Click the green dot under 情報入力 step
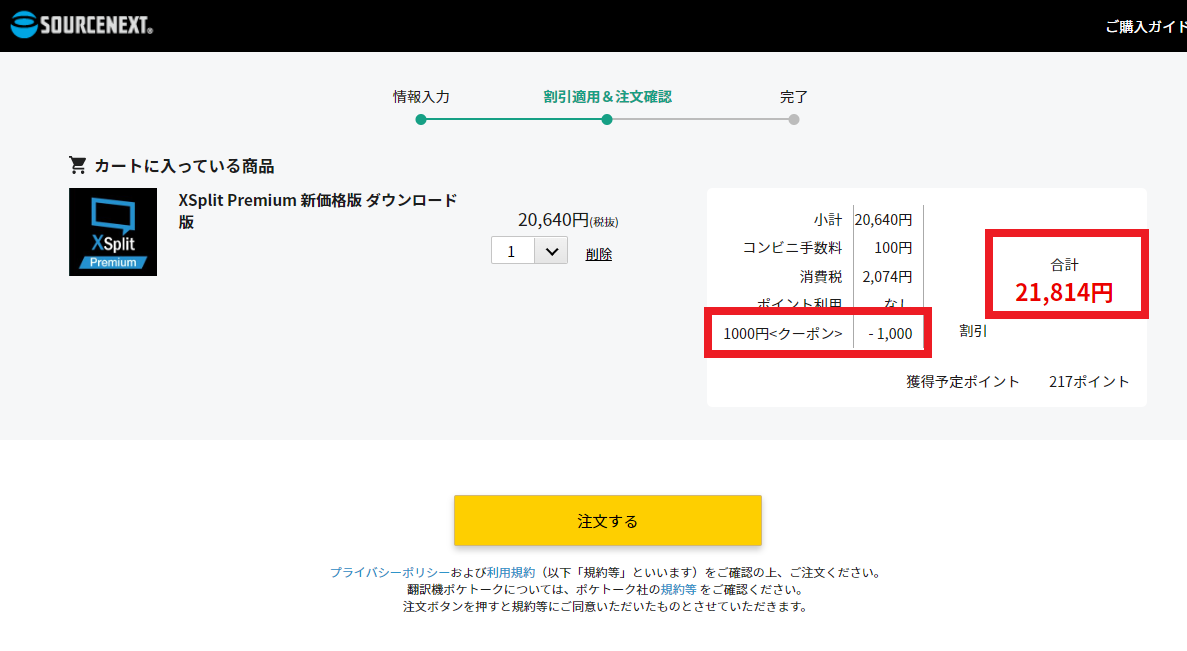This screenshot has height=651, width=1187. (421, 120)
